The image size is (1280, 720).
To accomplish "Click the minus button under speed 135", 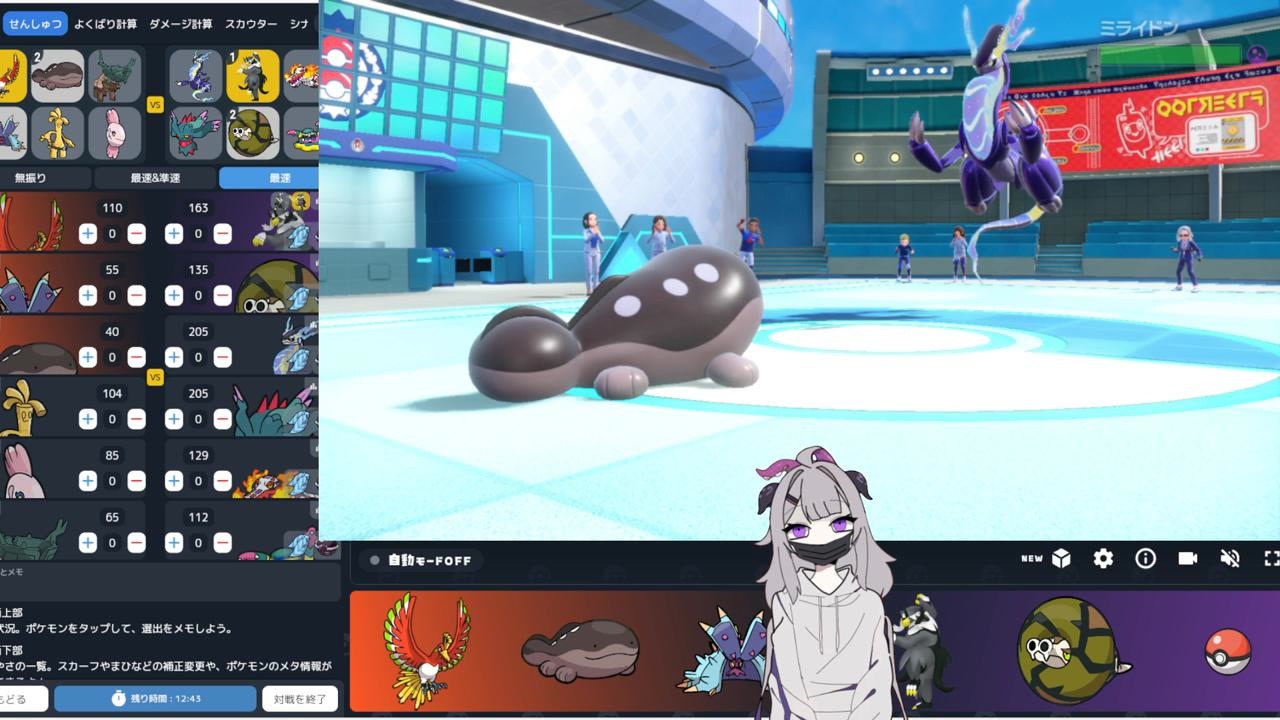I will coord(223,296).
